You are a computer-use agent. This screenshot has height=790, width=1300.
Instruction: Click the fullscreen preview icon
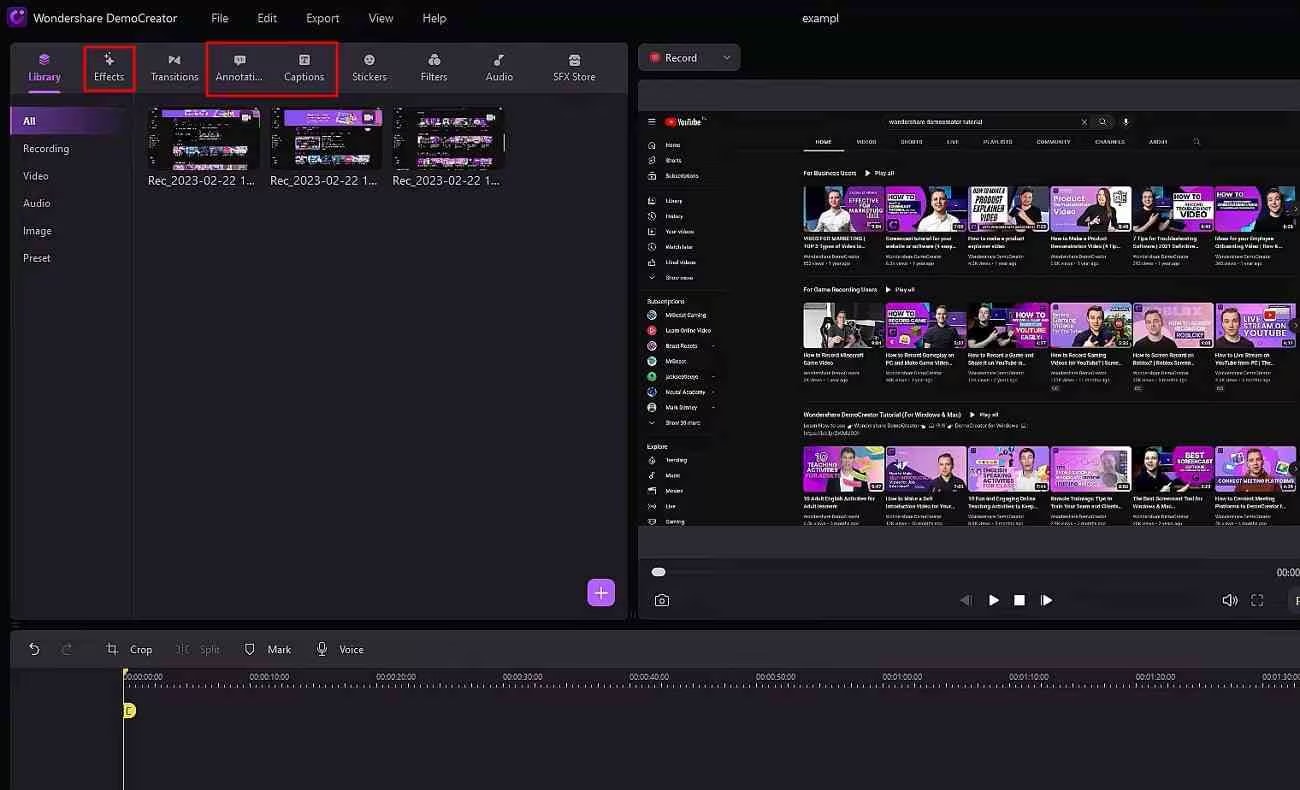pos(1257,600)
